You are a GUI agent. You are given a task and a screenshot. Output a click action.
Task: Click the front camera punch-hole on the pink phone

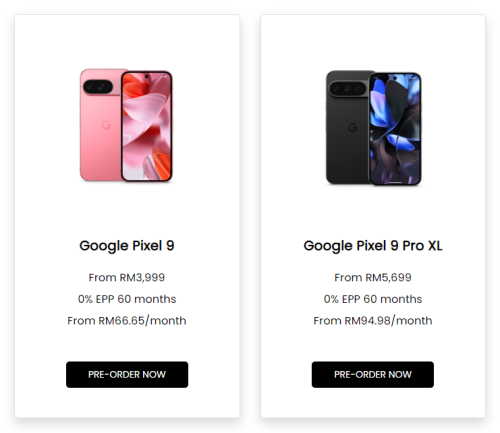pos(147,77)
